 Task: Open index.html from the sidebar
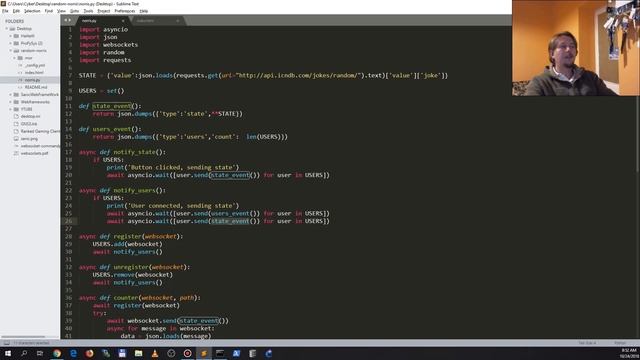[34, 73]
